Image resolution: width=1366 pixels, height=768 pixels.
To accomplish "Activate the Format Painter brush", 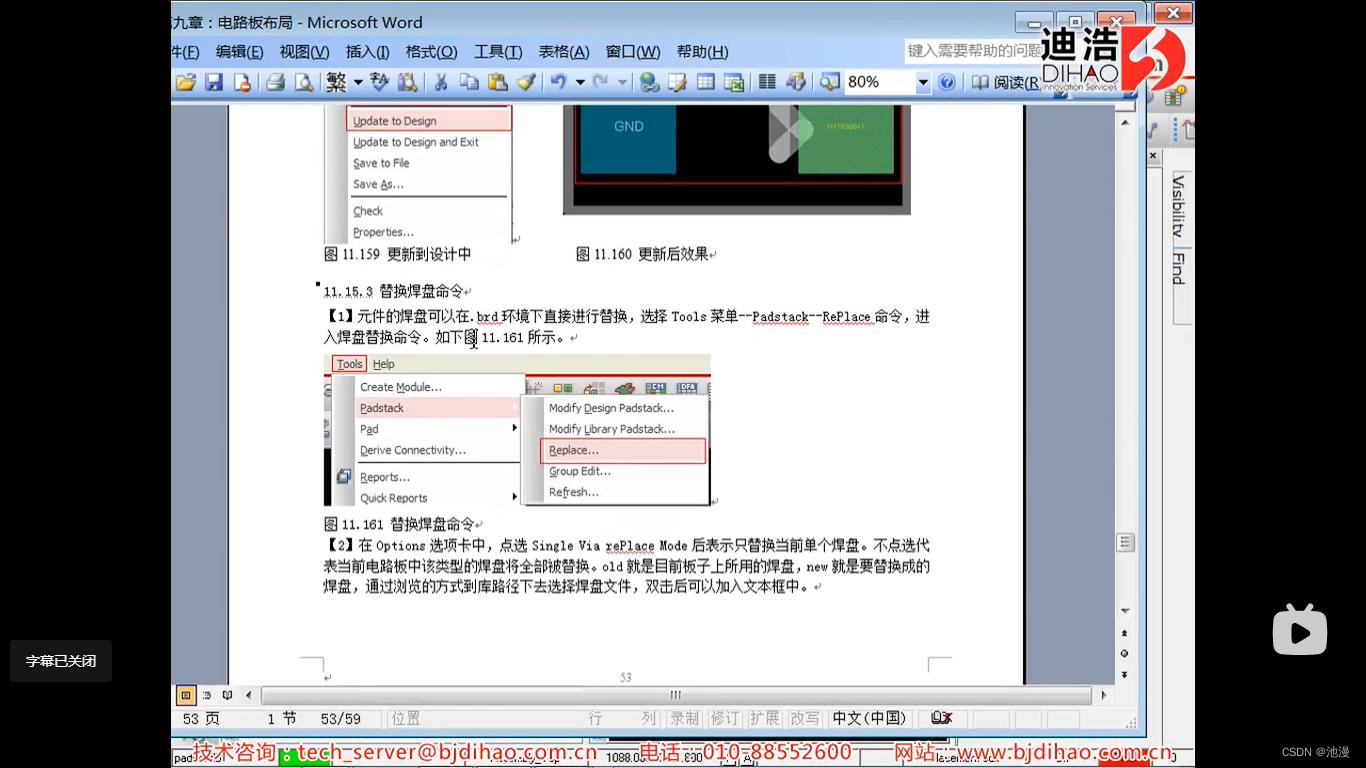I will [526, 82].
